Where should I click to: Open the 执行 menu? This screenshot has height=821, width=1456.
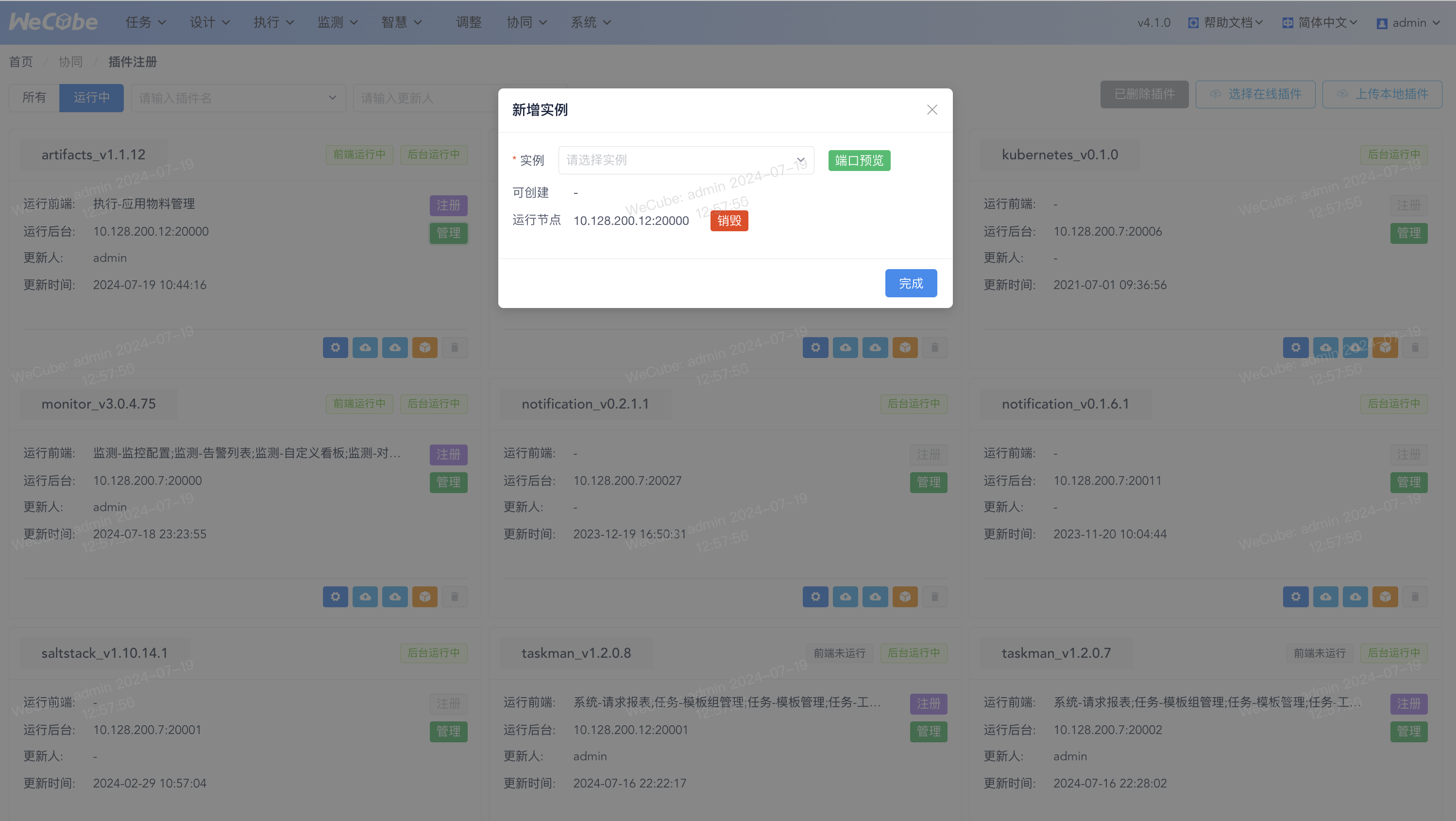273,23
